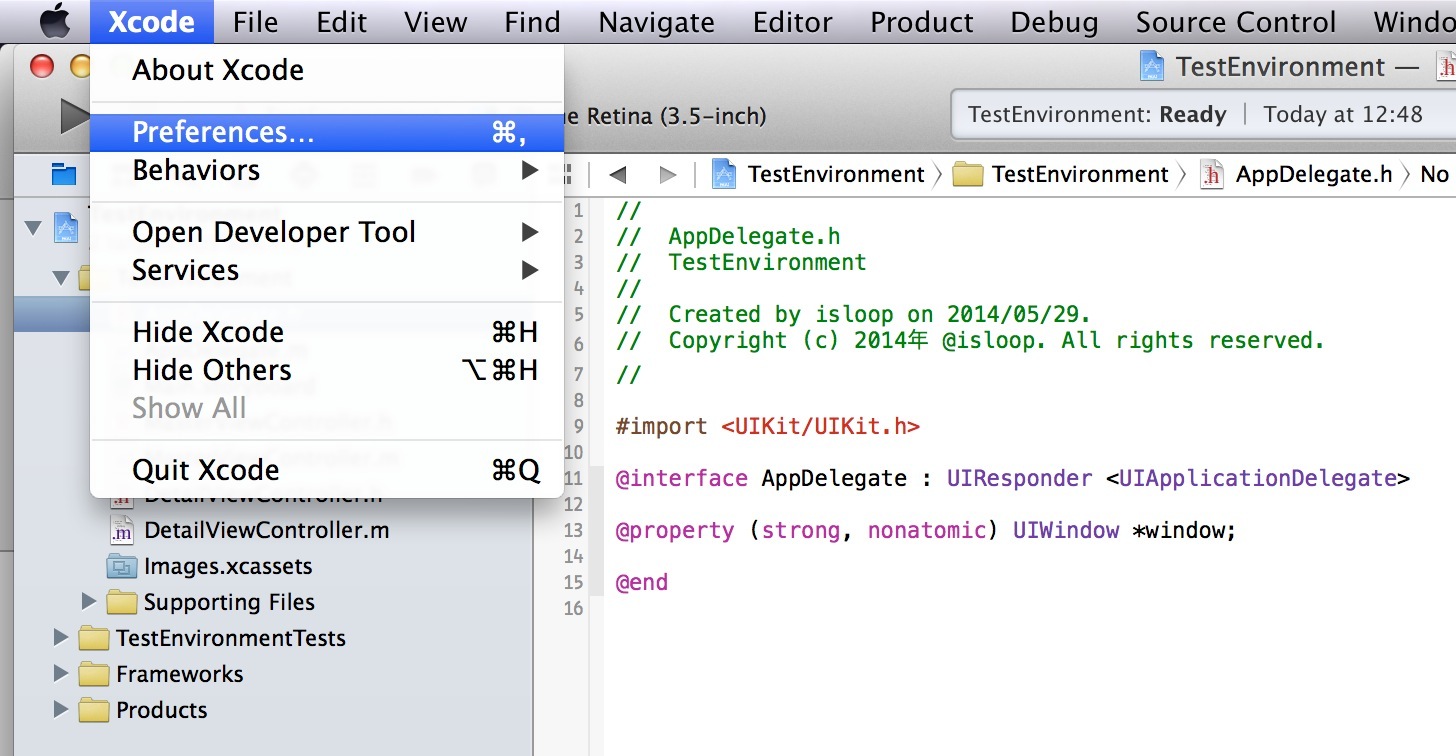The width and height of the screenshot is (1456, 756).
Task: Expand the Frameworks folder
Action: pos(61,673)
